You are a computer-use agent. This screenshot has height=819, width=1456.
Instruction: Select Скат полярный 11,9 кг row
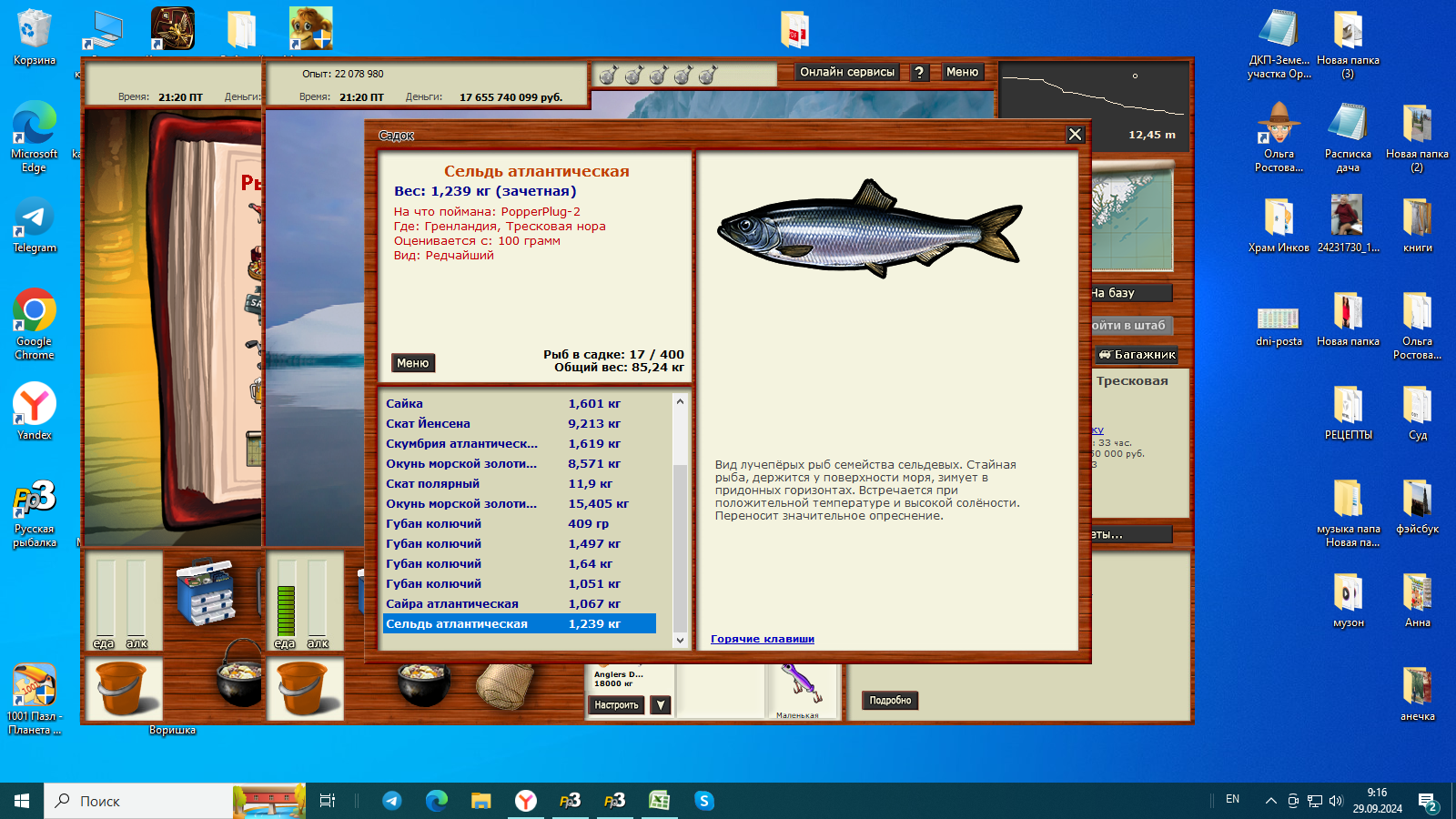pyautogui.click(x=519, y=483)
